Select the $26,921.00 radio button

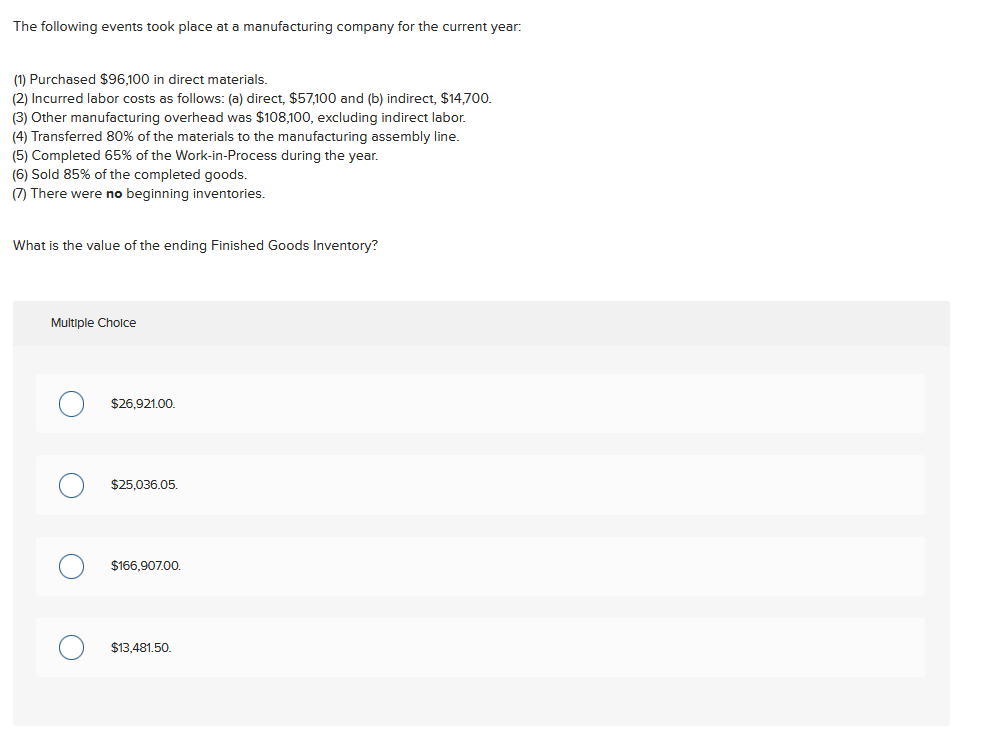coord(70,404)
